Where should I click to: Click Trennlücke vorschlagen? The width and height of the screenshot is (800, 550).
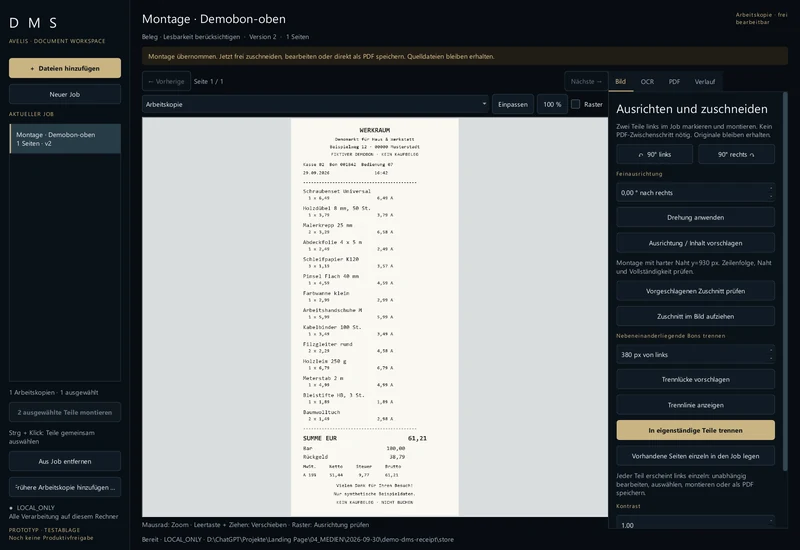click(x=695, y=380)
